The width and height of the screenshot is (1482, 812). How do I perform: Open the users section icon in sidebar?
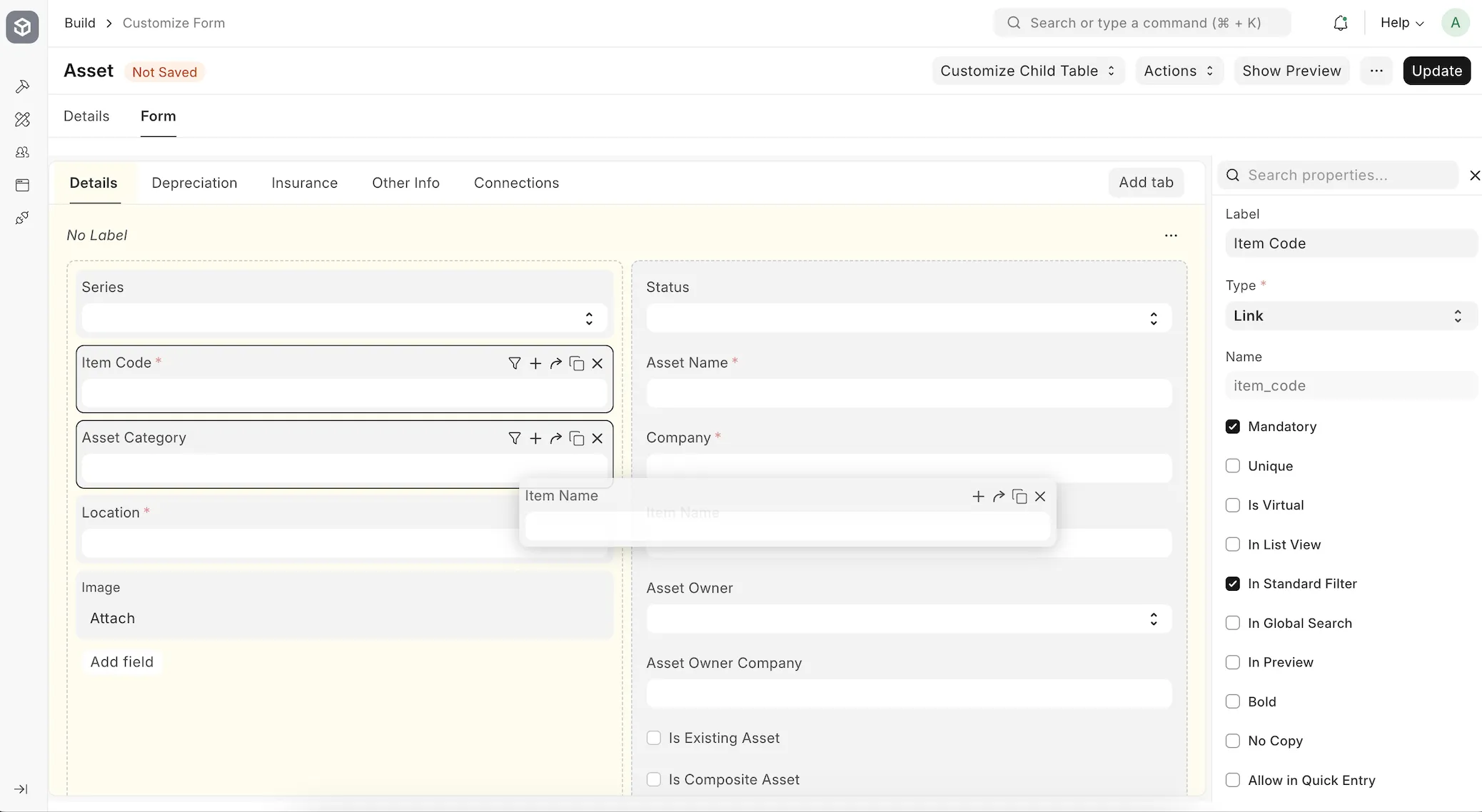coord(22,152)
